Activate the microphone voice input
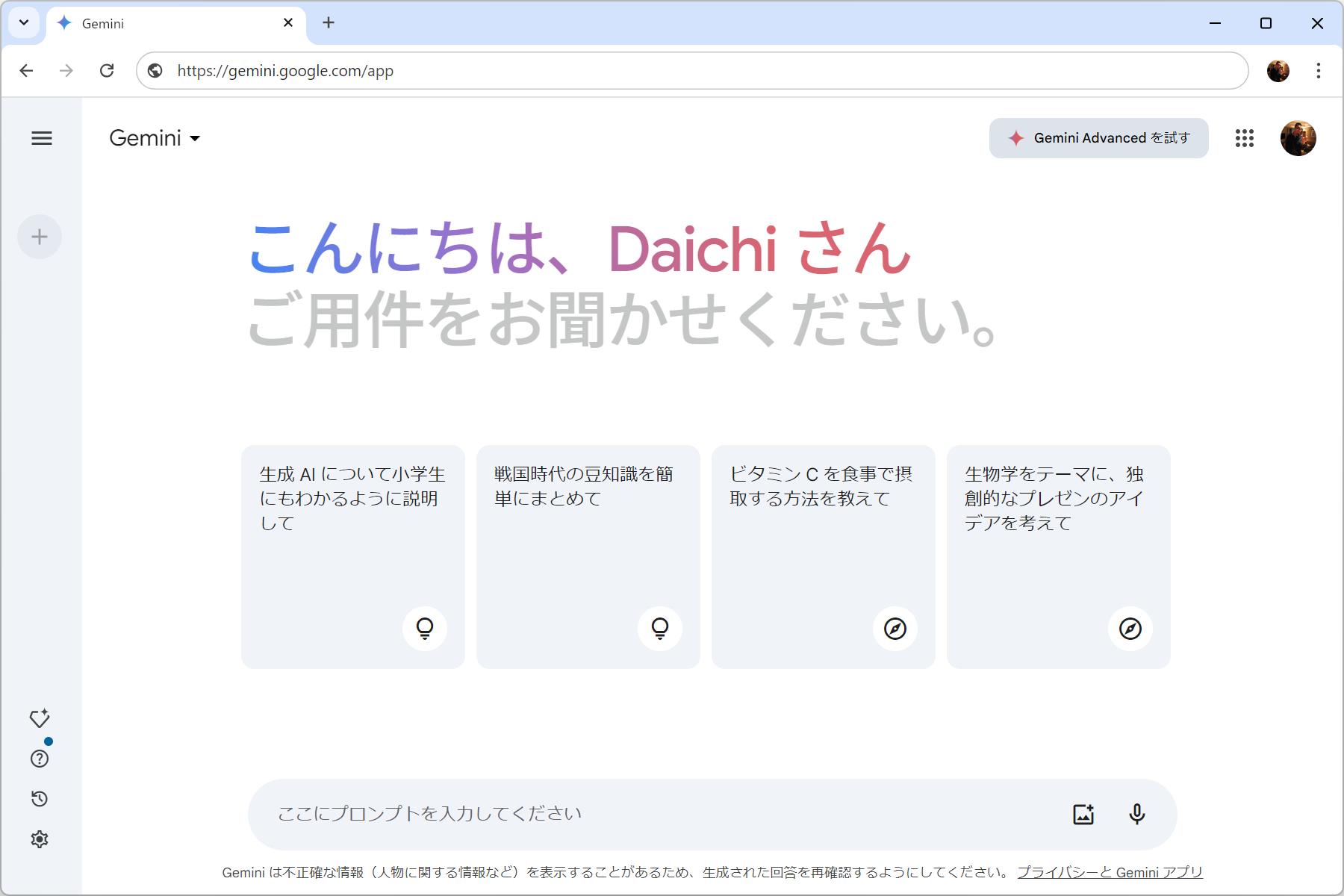 pos(1136,814)
